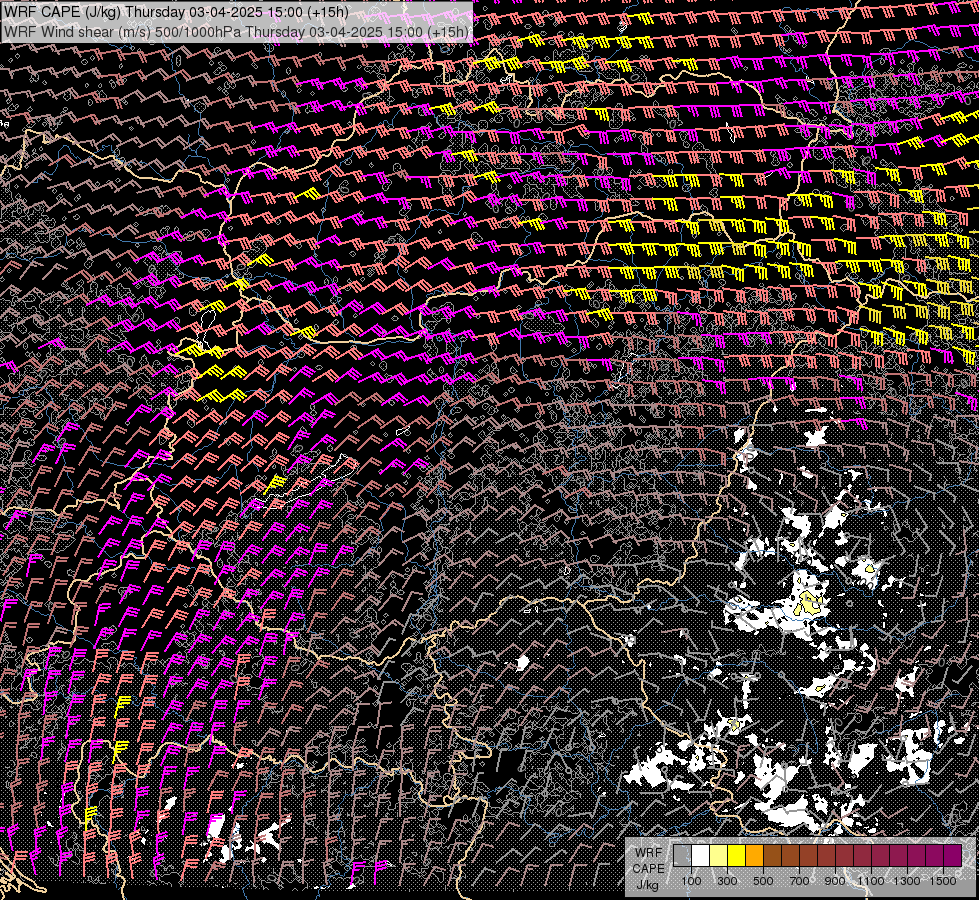Click the '500' legend value
Screen dimensions: 979x900
[x=763, y=881]
